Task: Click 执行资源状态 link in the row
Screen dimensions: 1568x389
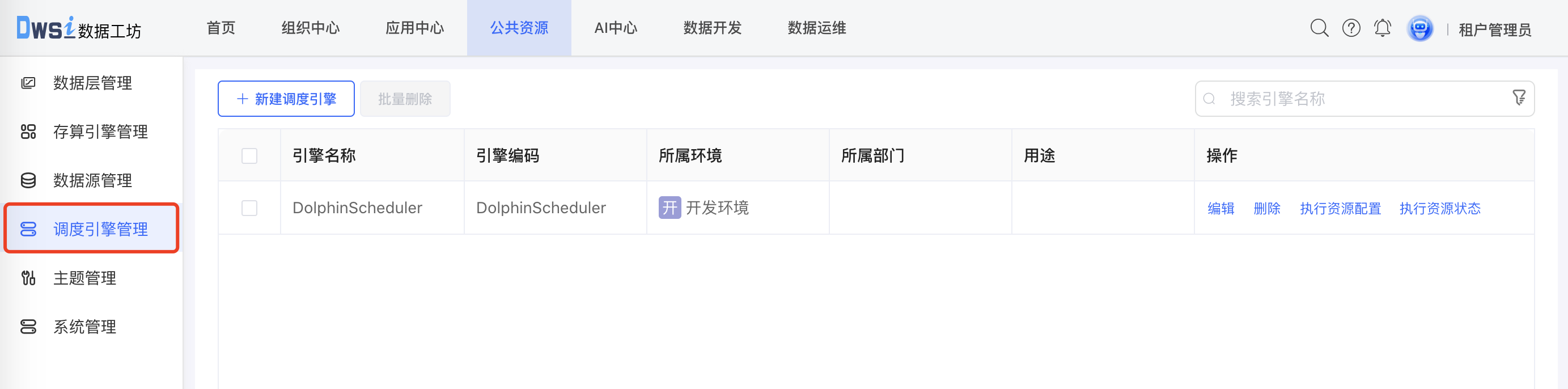Action: pos(1439,208)
